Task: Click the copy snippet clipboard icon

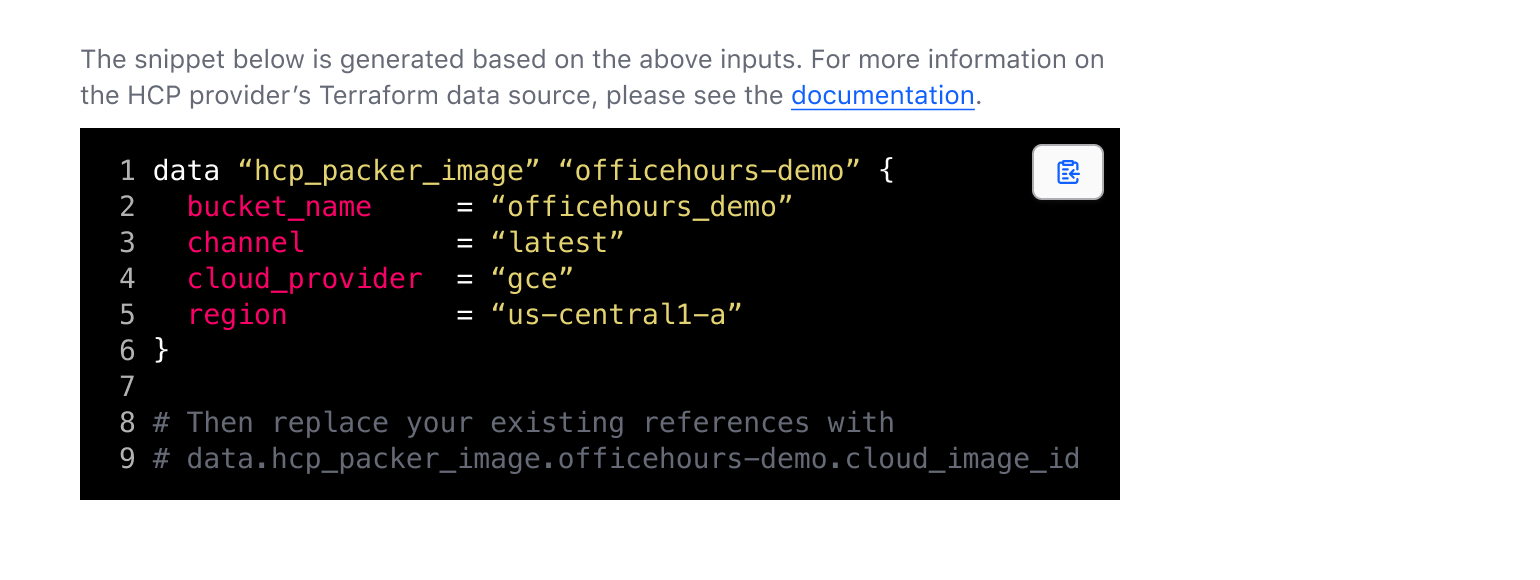Action: 1067,172
